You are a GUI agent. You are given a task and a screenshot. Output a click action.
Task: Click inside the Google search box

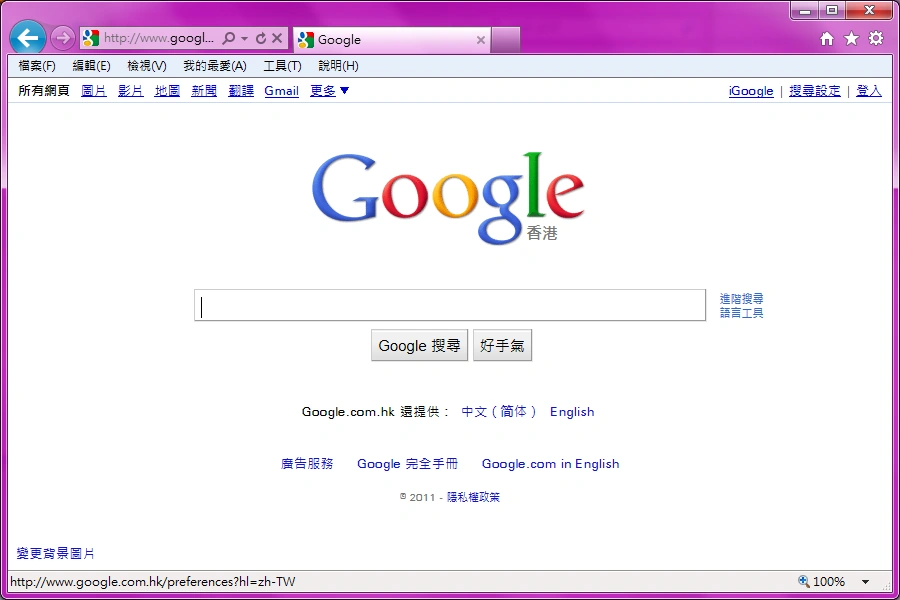click(x=450, y=305)
